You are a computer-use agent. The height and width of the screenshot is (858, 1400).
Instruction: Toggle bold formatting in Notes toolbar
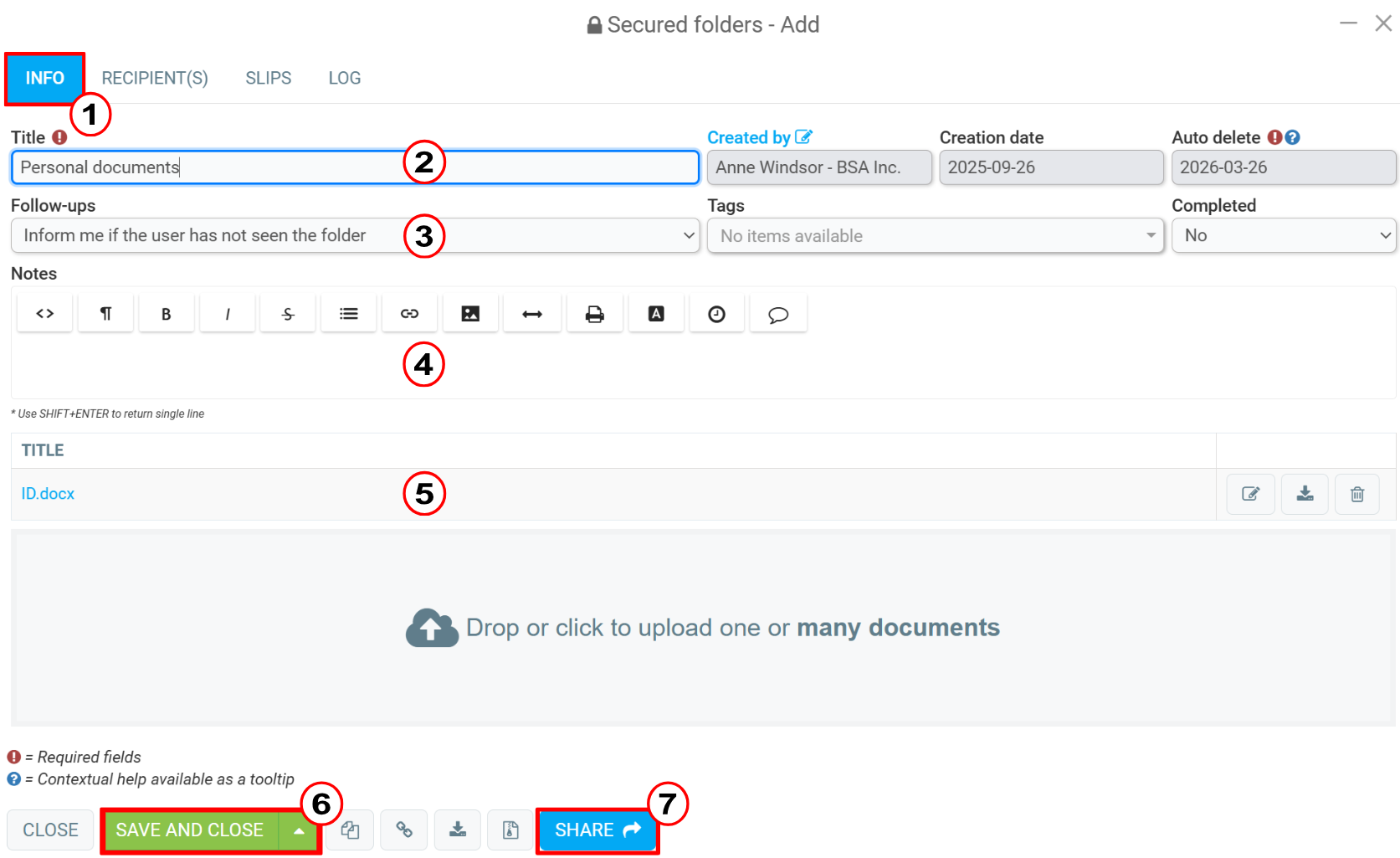[167, 314]
